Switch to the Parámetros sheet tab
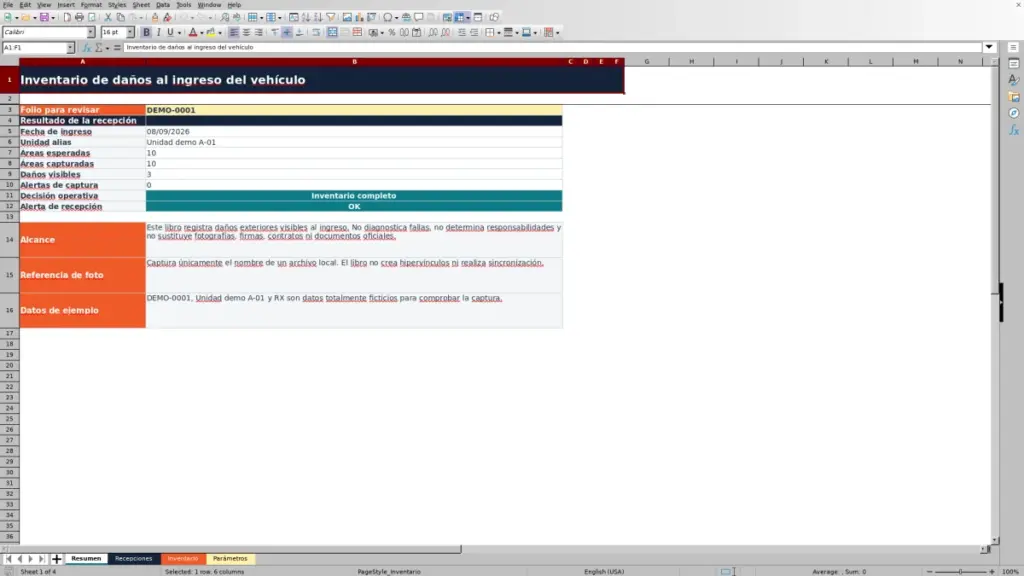The width and height of the screenshot is (1024, 576). (x=230, y=559)
